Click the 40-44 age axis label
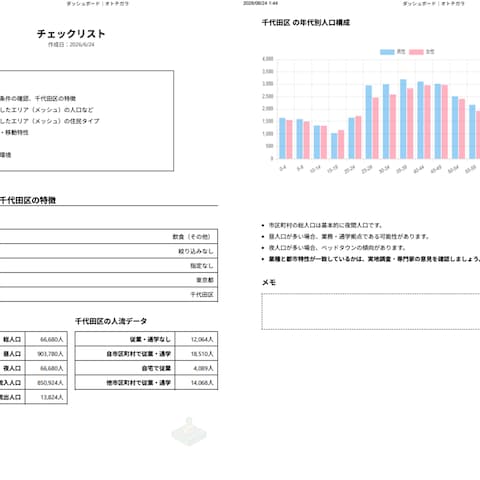 click(x=418, y=170)
